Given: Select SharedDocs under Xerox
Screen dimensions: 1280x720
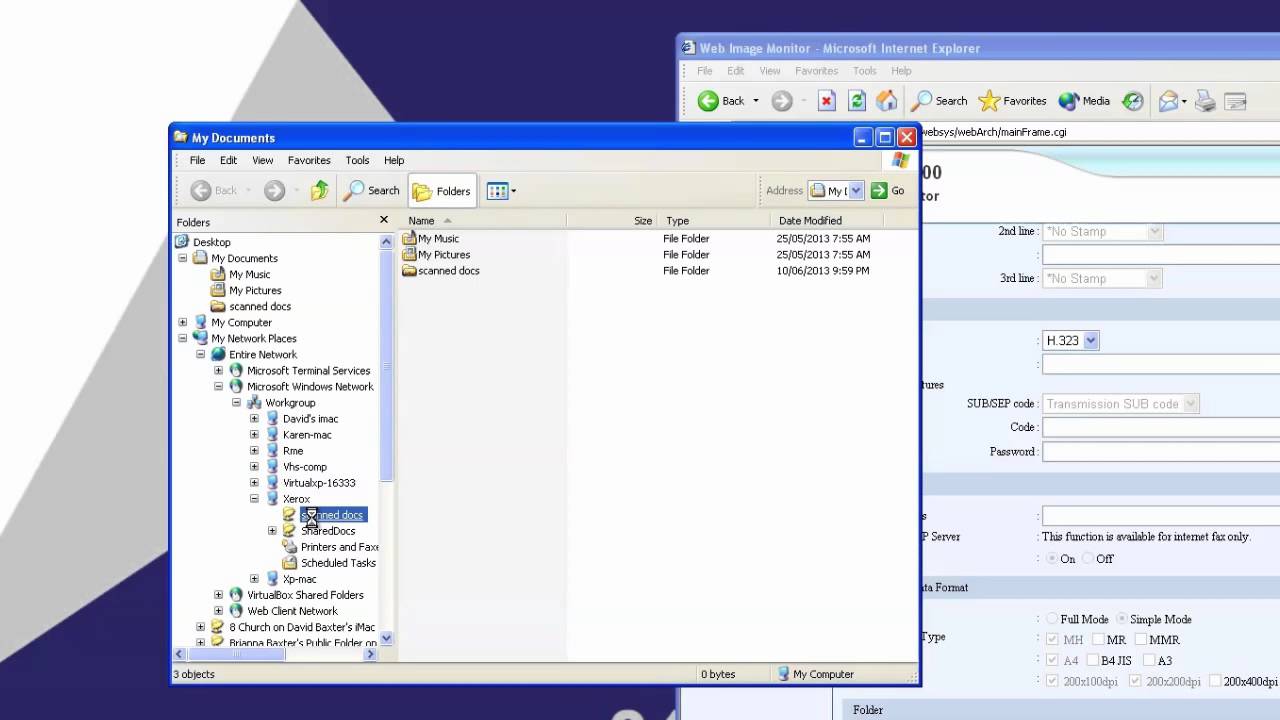Looking at the screenshot, I should click(328, 531).
